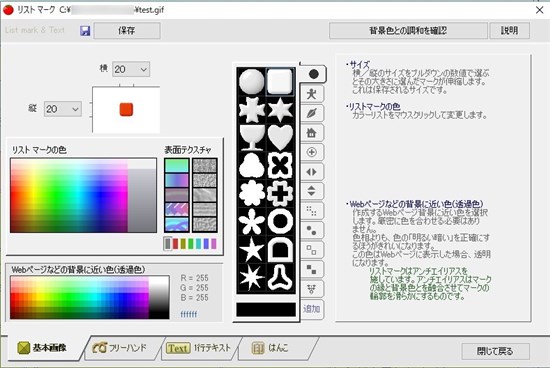The width and height of the screenshot is (550, 368).
Task: Open the two hollow squares category tab
Action: pyautogui.click(x=312, y=250)
